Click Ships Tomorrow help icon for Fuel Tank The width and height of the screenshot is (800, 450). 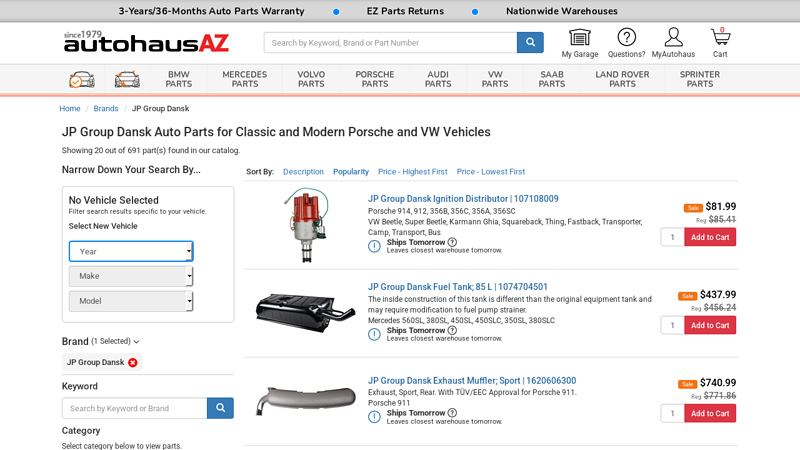(452, 331)
